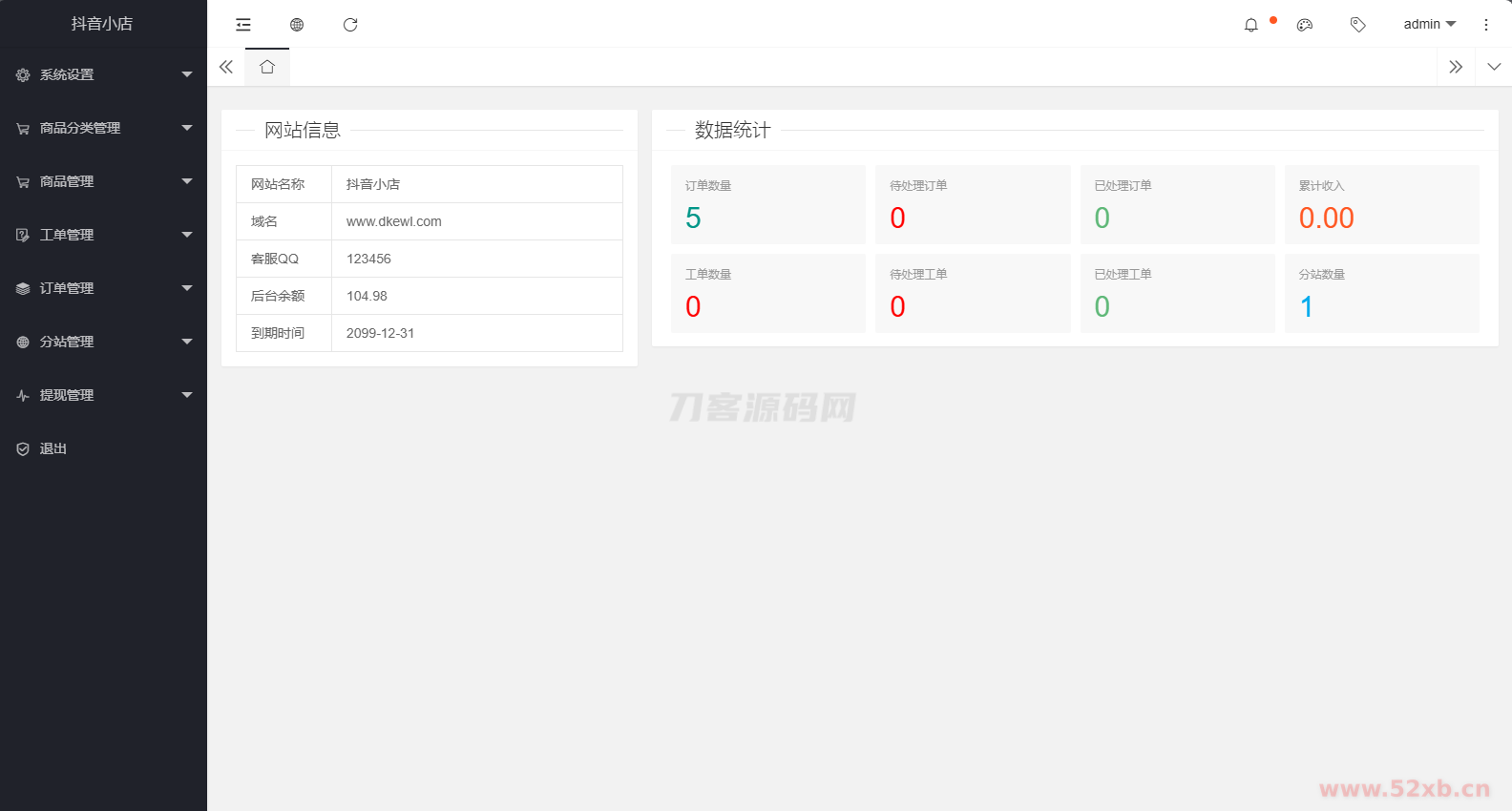Expand 工单管理 in the sidebar
The height and width of the screenshot is (811, 1512).
pyautogui.click(x=103, y=235)
